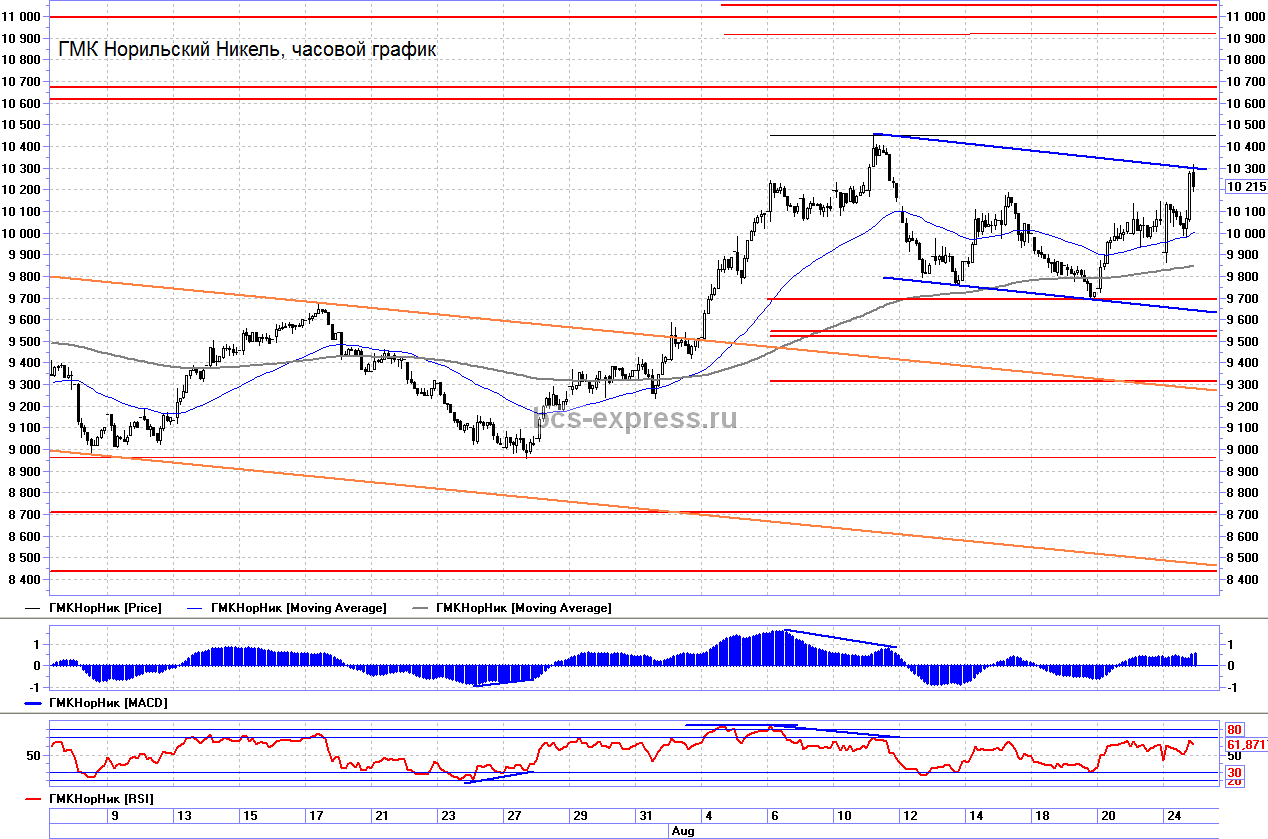Image resolution: width=1268 pixels, height=839 pixels.
Task: Click the 8 400 label on right price axis
Action: (1246, 580)
